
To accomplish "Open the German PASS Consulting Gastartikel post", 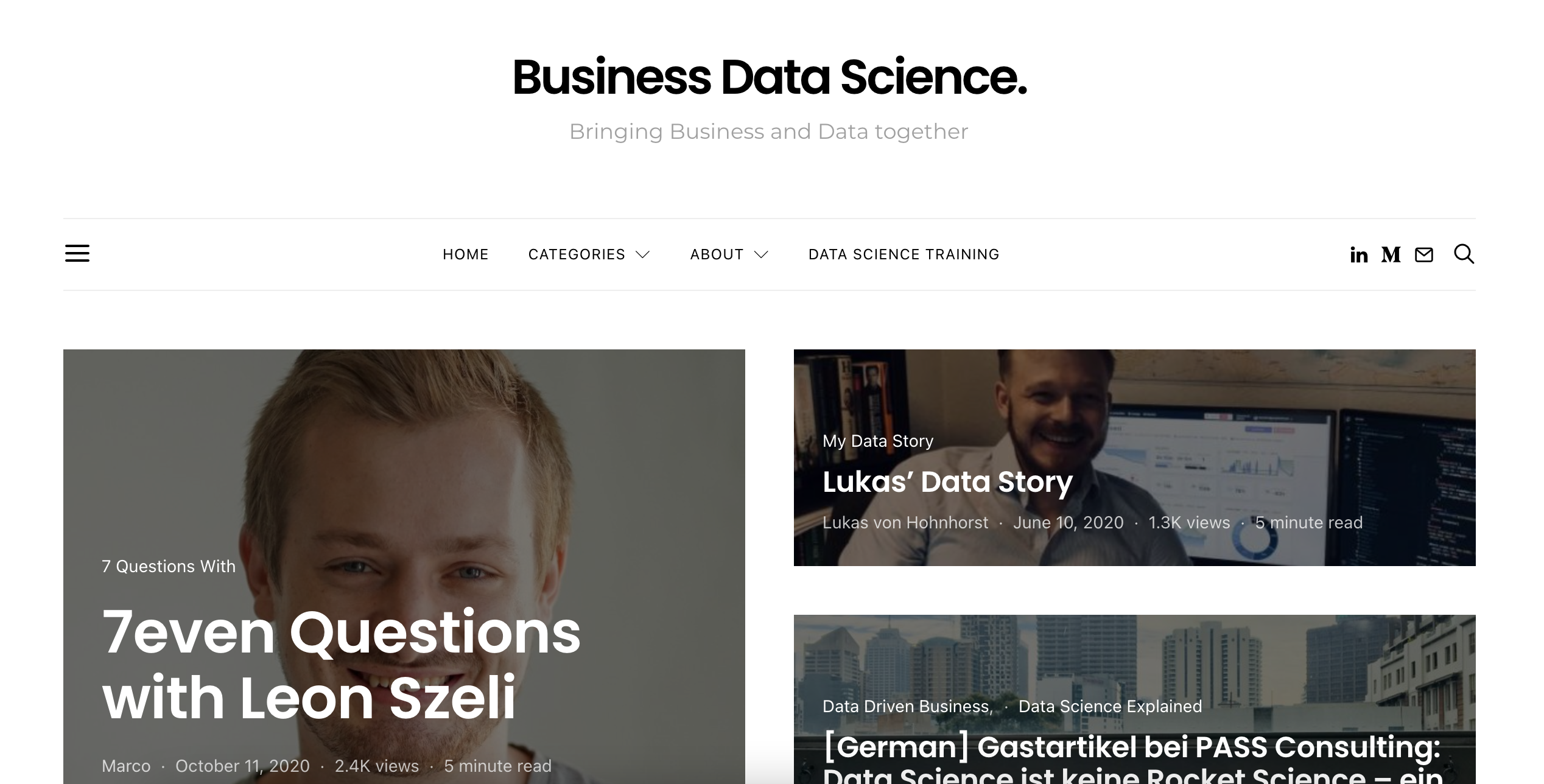I will tap(1132, 759).
